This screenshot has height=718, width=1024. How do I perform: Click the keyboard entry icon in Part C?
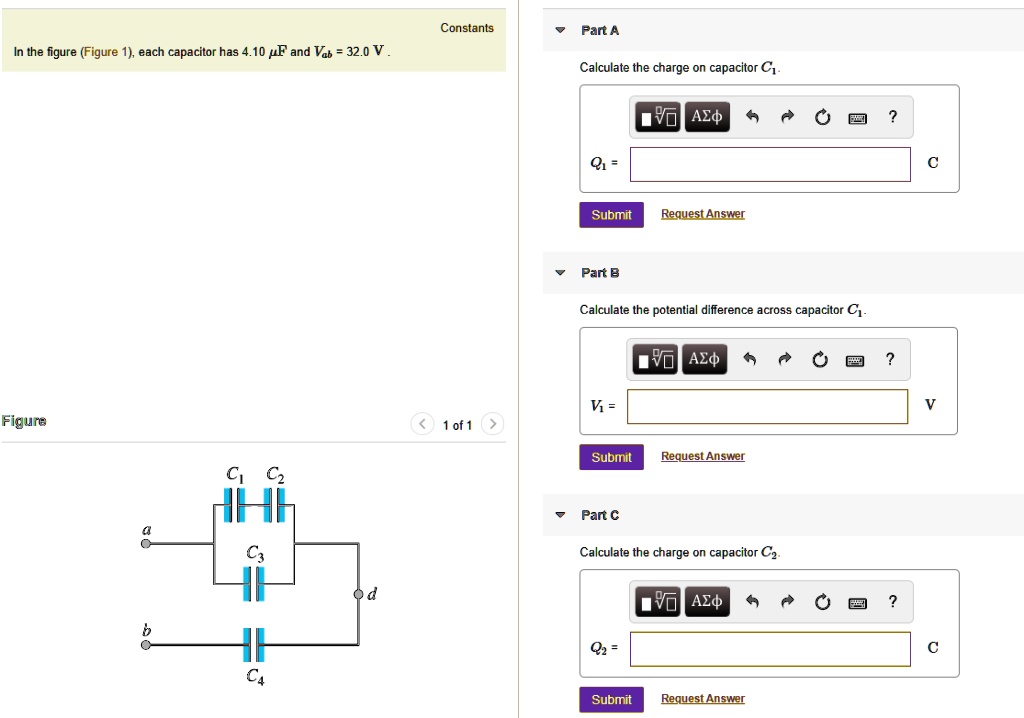tap(857, 601)
